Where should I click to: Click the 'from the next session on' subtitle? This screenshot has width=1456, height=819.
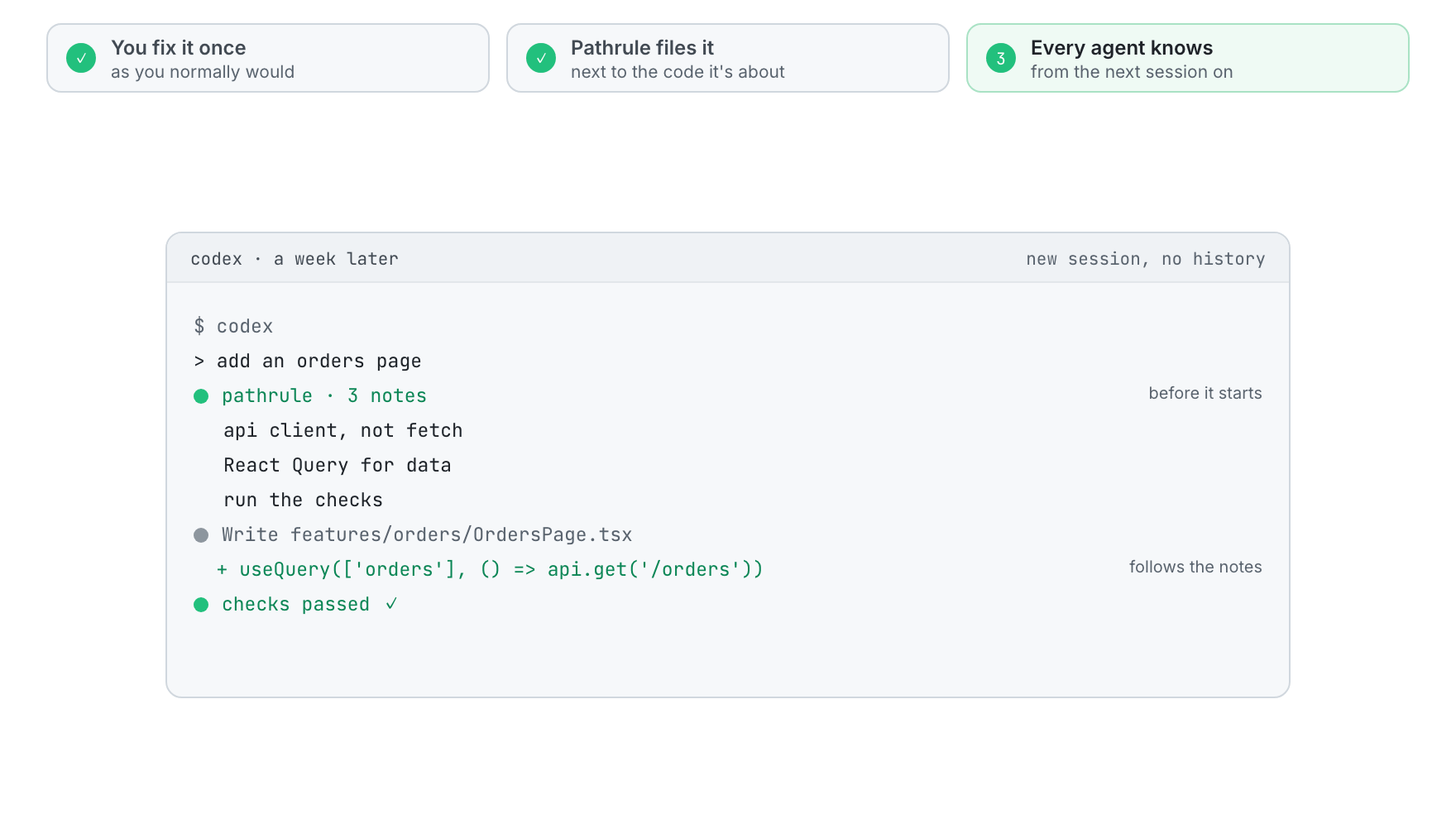point(1132,72)
